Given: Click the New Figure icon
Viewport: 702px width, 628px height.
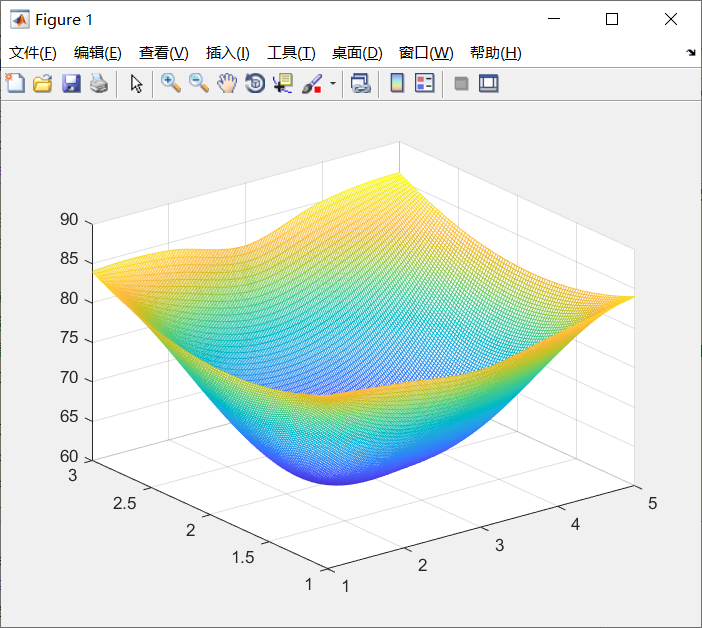Looking at the screenshot, I should pos(15,84).
